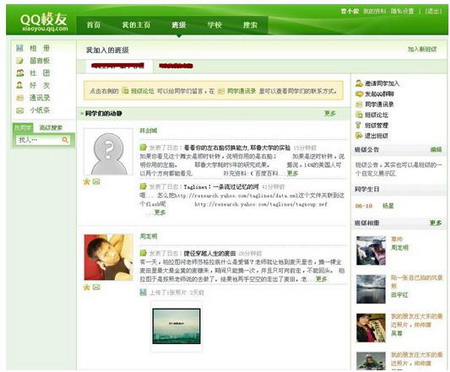Collapse the 同学们的动态 section arrow
The height and width of the screenshot is (372, 450).
(82, 114)
